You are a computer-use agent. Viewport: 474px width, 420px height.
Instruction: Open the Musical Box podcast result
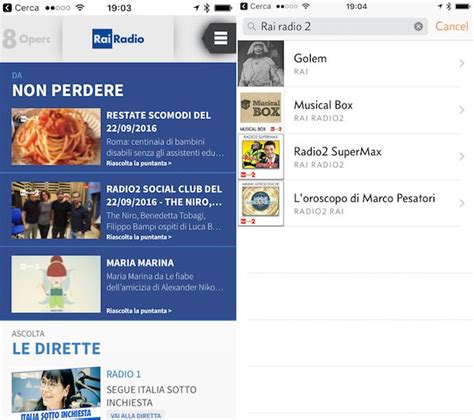tap(356, 110)
